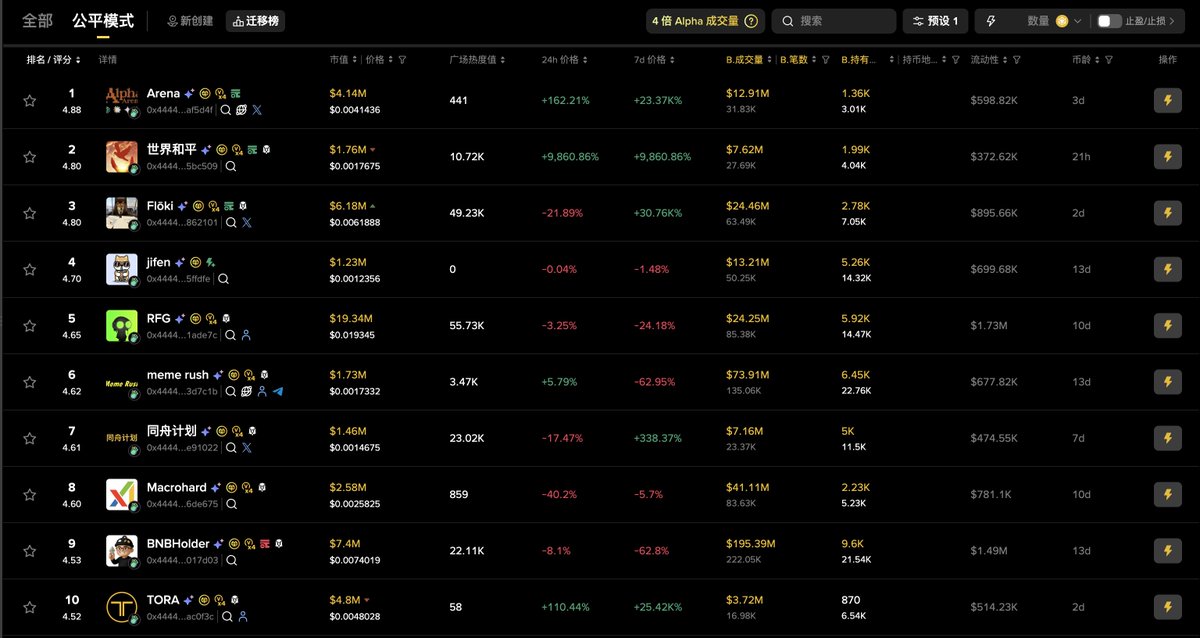Screen dimensions: 1200x638
Task: Star the 同舟计划 row
Action: 30,438
